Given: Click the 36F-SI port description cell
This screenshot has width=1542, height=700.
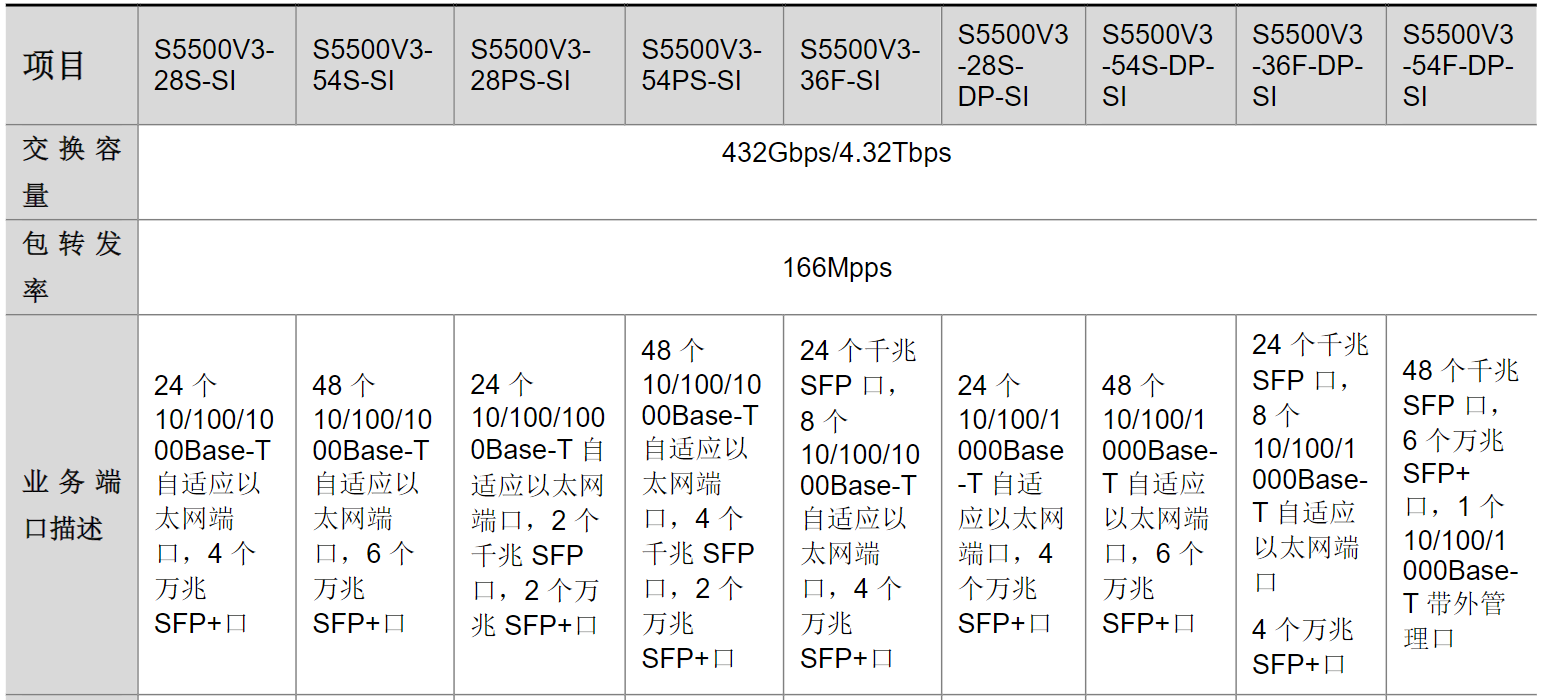Looking at the screenshot, I should coord(863,505).
